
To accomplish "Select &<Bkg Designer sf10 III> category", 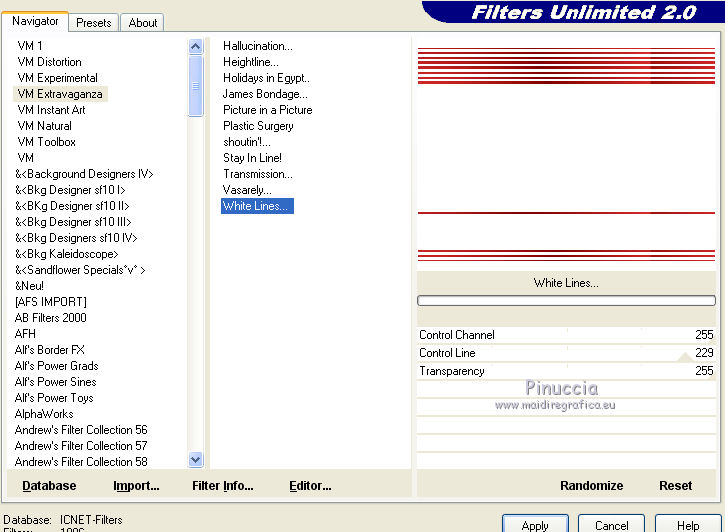I will click(x=73, y=222).
